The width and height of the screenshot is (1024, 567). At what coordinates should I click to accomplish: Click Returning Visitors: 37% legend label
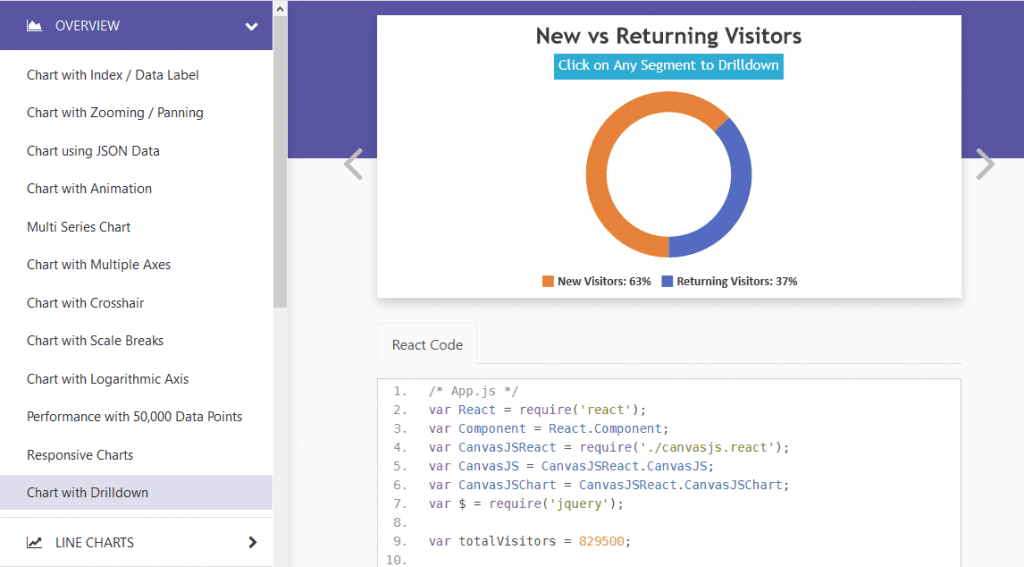(x=737, y=282)
